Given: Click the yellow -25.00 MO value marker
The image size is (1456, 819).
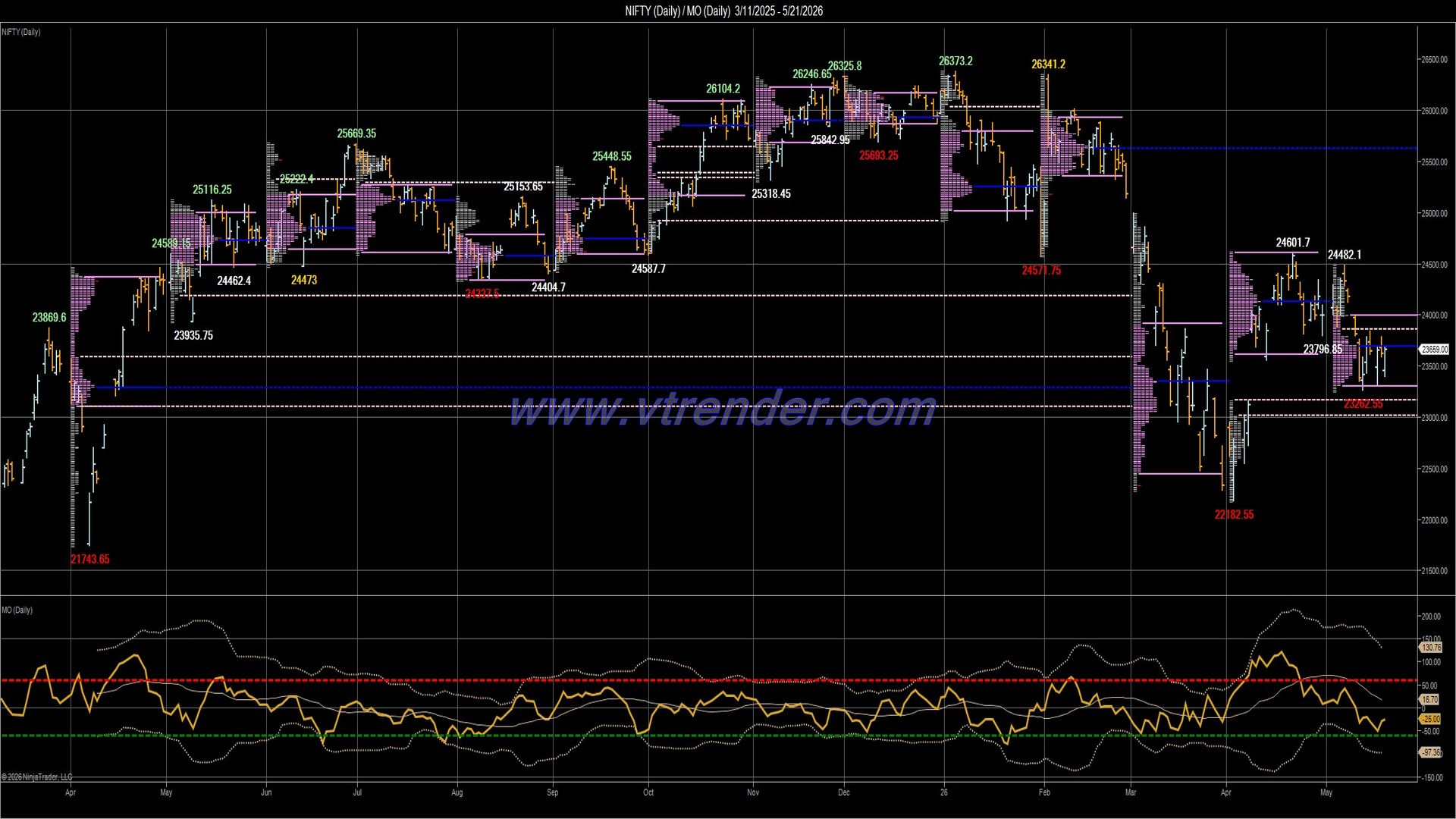Looking at the screenshot, I should (1430, 719).
